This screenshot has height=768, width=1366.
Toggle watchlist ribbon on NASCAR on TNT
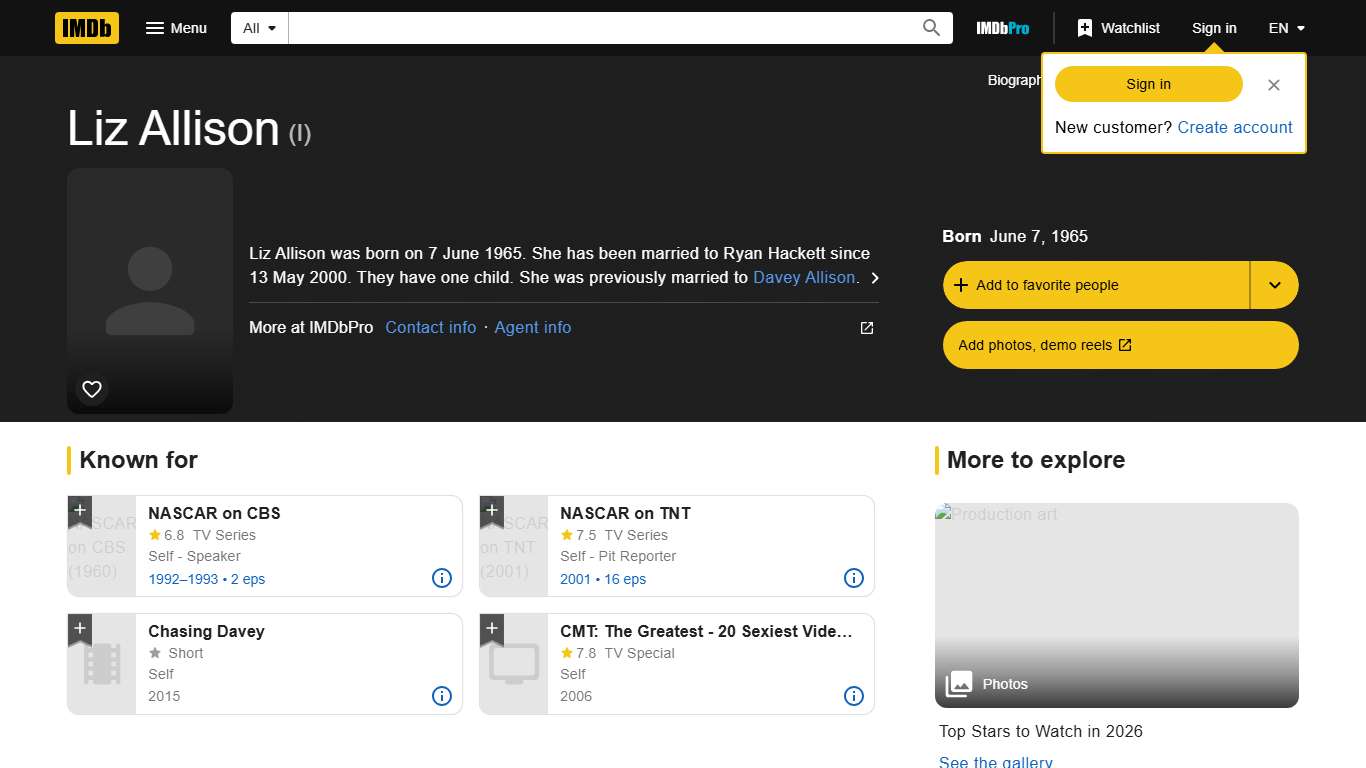(492, 511)
